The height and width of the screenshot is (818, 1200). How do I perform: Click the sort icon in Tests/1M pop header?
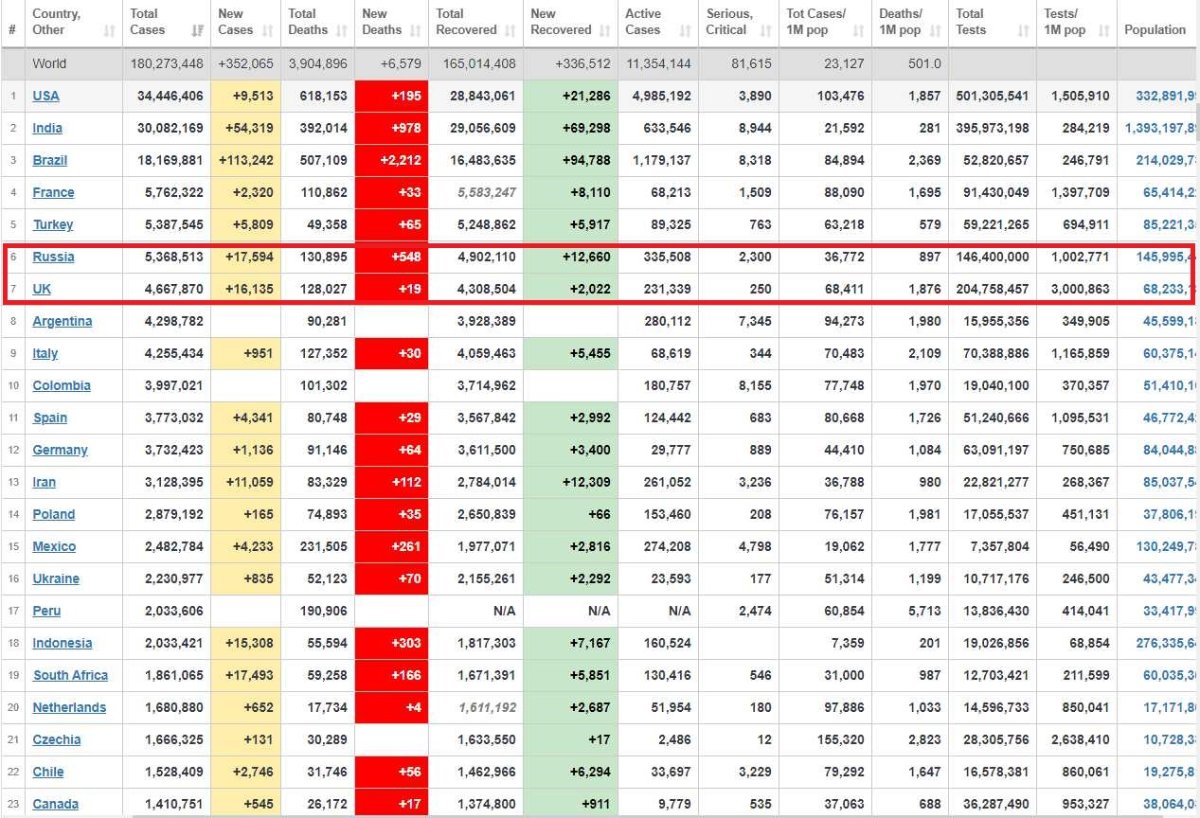pyautogui.click(x=1102, y=31)
